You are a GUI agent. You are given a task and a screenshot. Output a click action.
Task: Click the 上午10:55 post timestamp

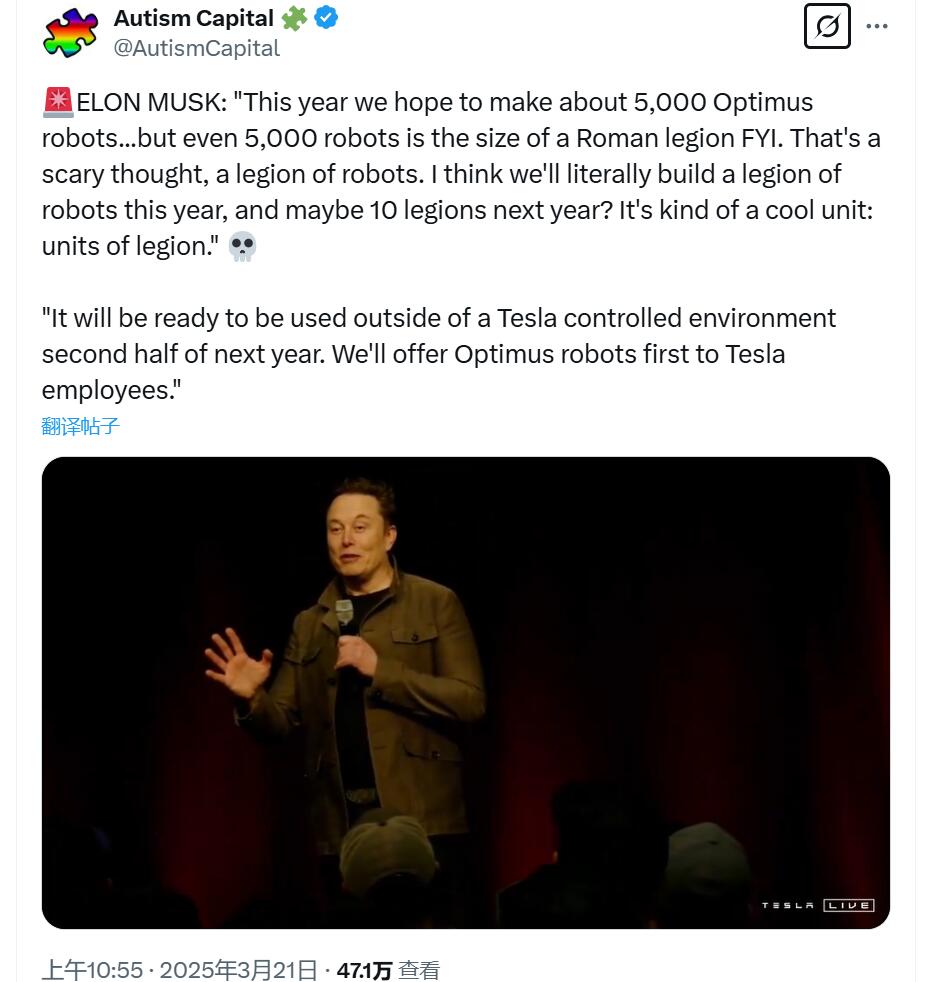pos(92,969)
